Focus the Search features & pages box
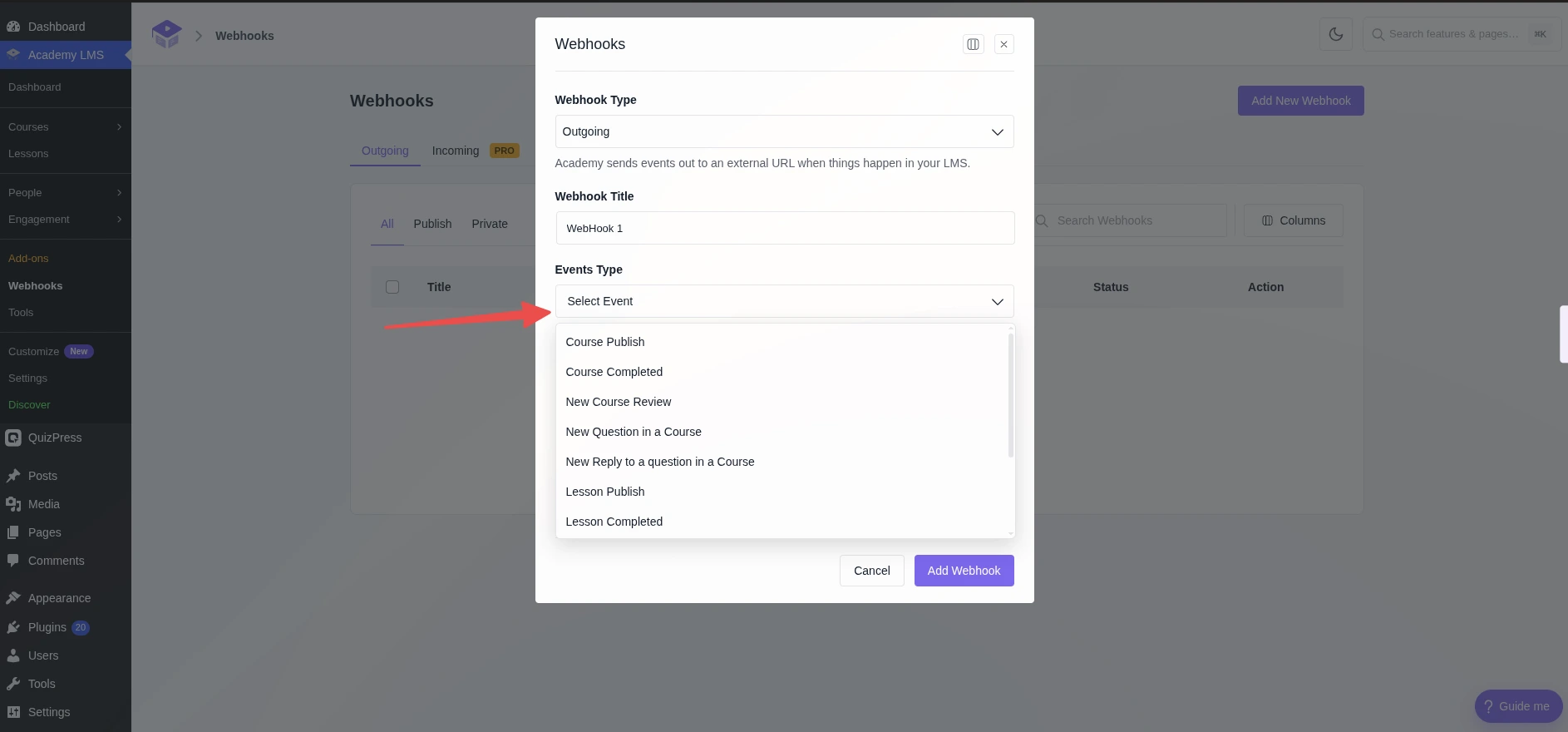 (1461, 34)
